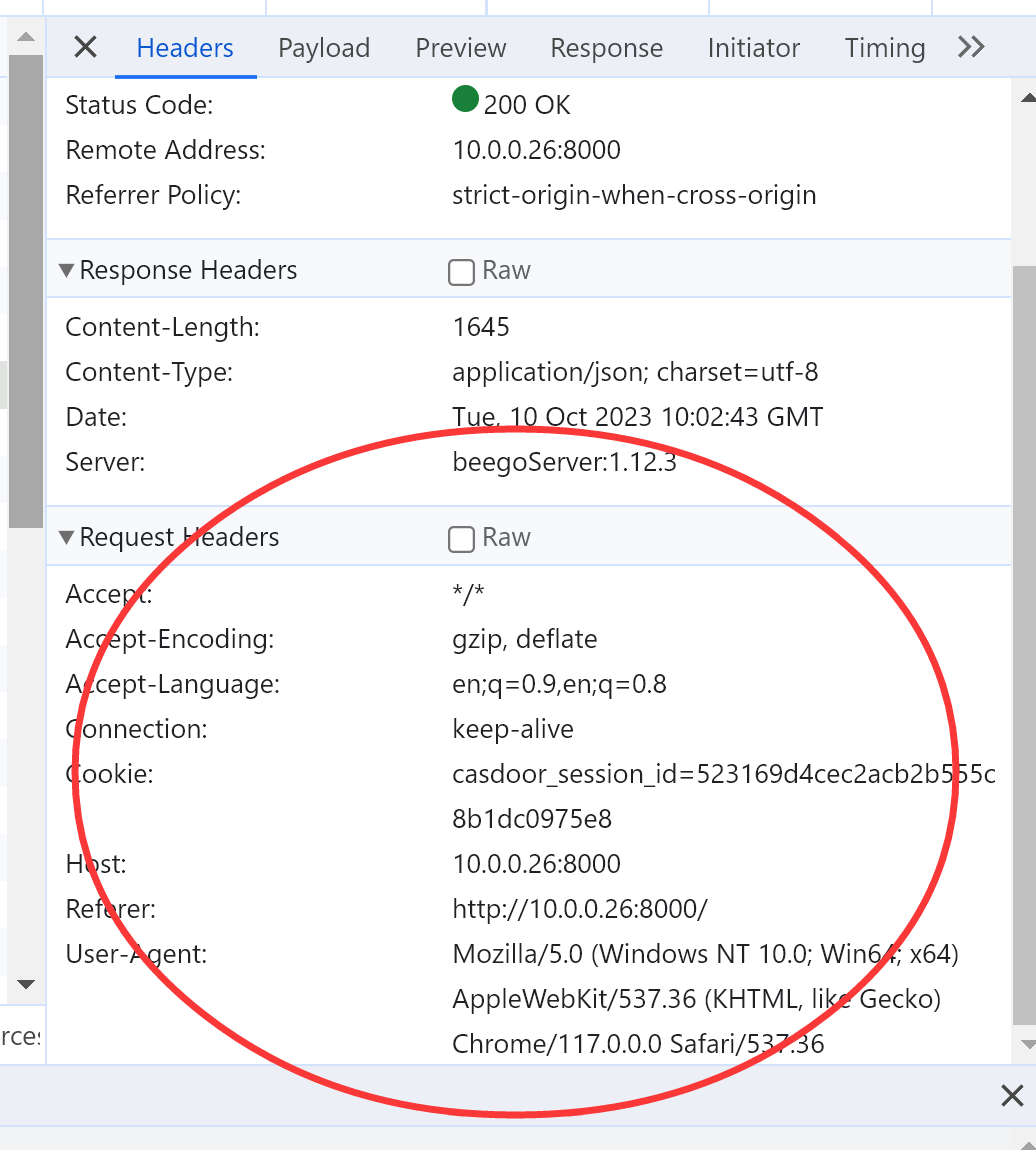1036x1150 pixels.
Task: Click right scrollbar down arrow
Action: point(1027,1044)
